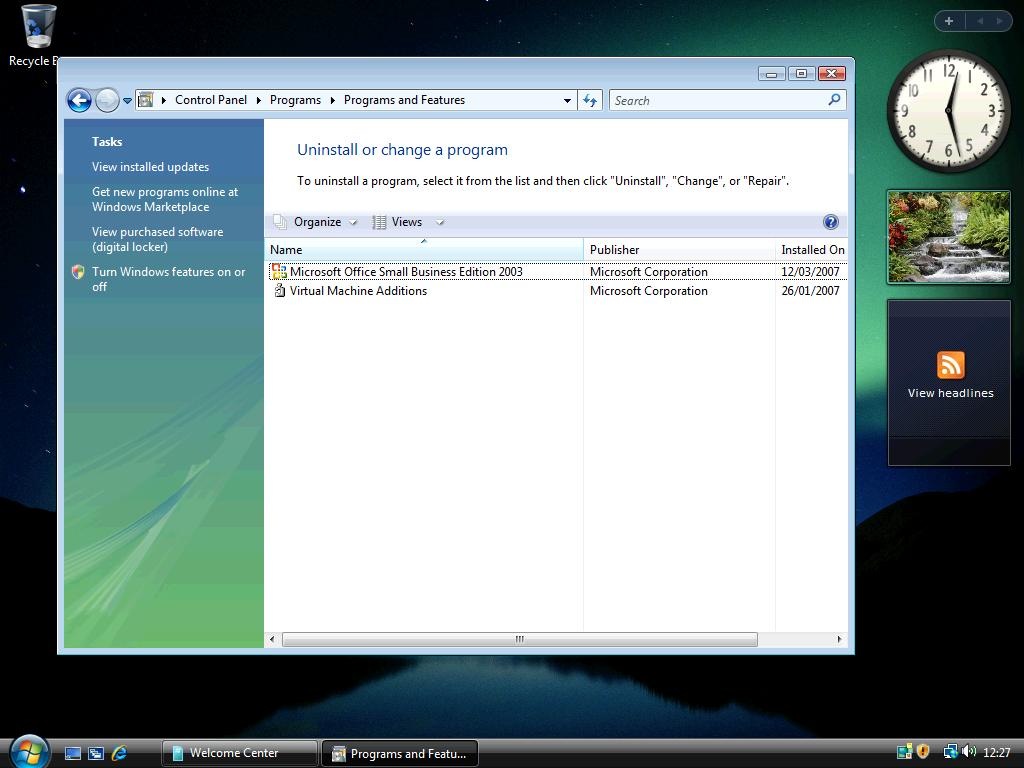Open View purchased software (digital locker)

157,239
